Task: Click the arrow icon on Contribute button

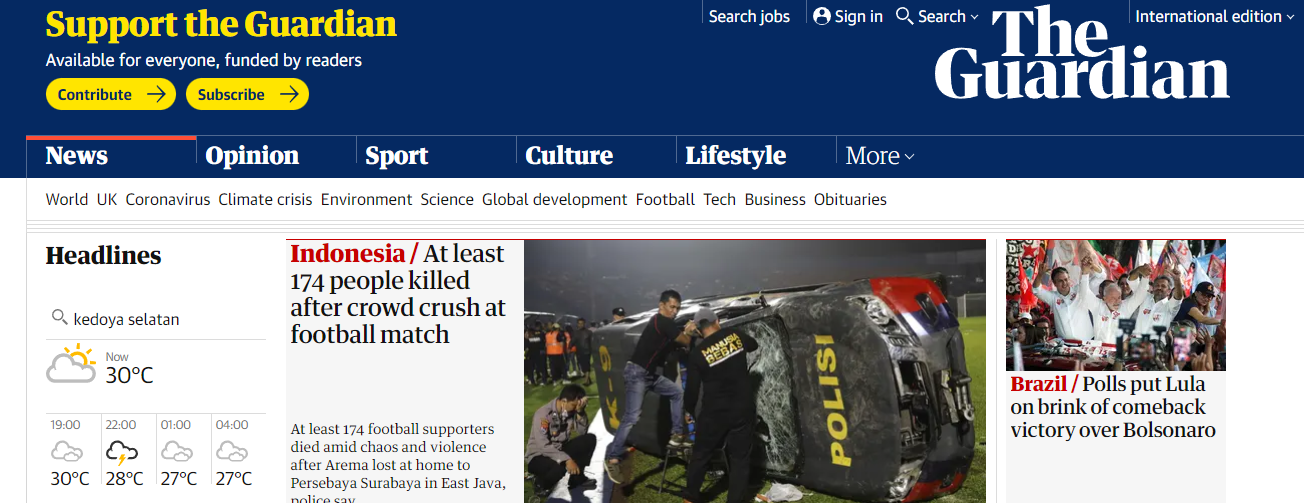Action: tap(156, 94)
